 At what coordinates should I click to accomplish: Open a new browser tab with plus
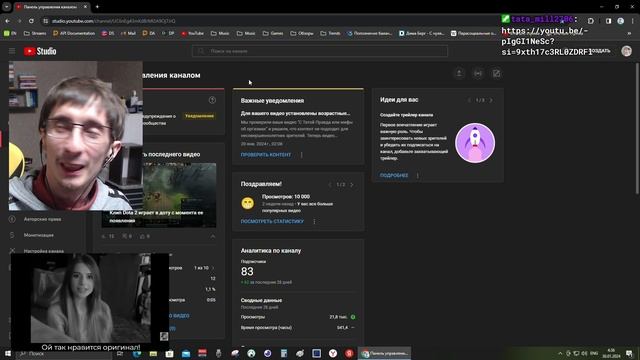tap(97, 7)
